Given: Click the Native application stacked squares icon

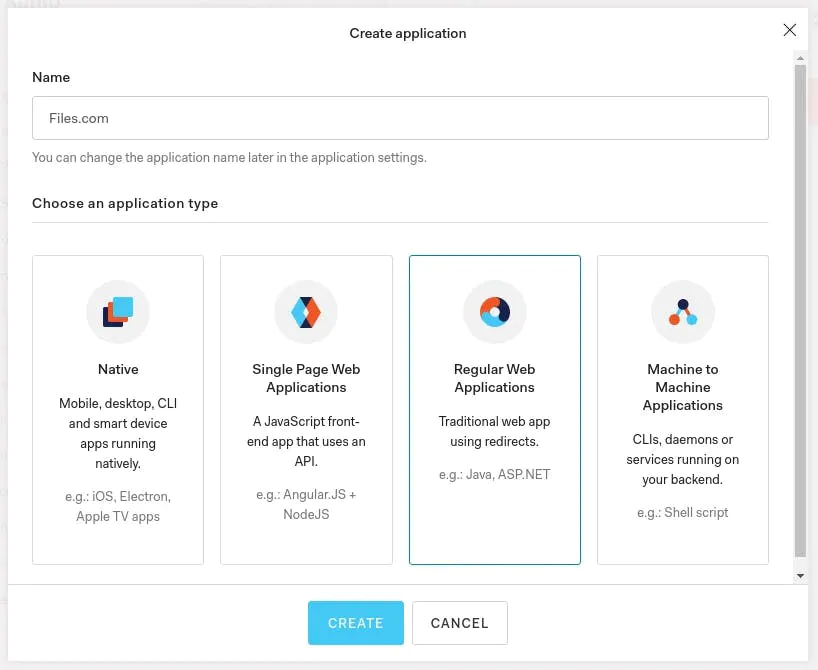Looking at the screenshot, I should point(118,312).
